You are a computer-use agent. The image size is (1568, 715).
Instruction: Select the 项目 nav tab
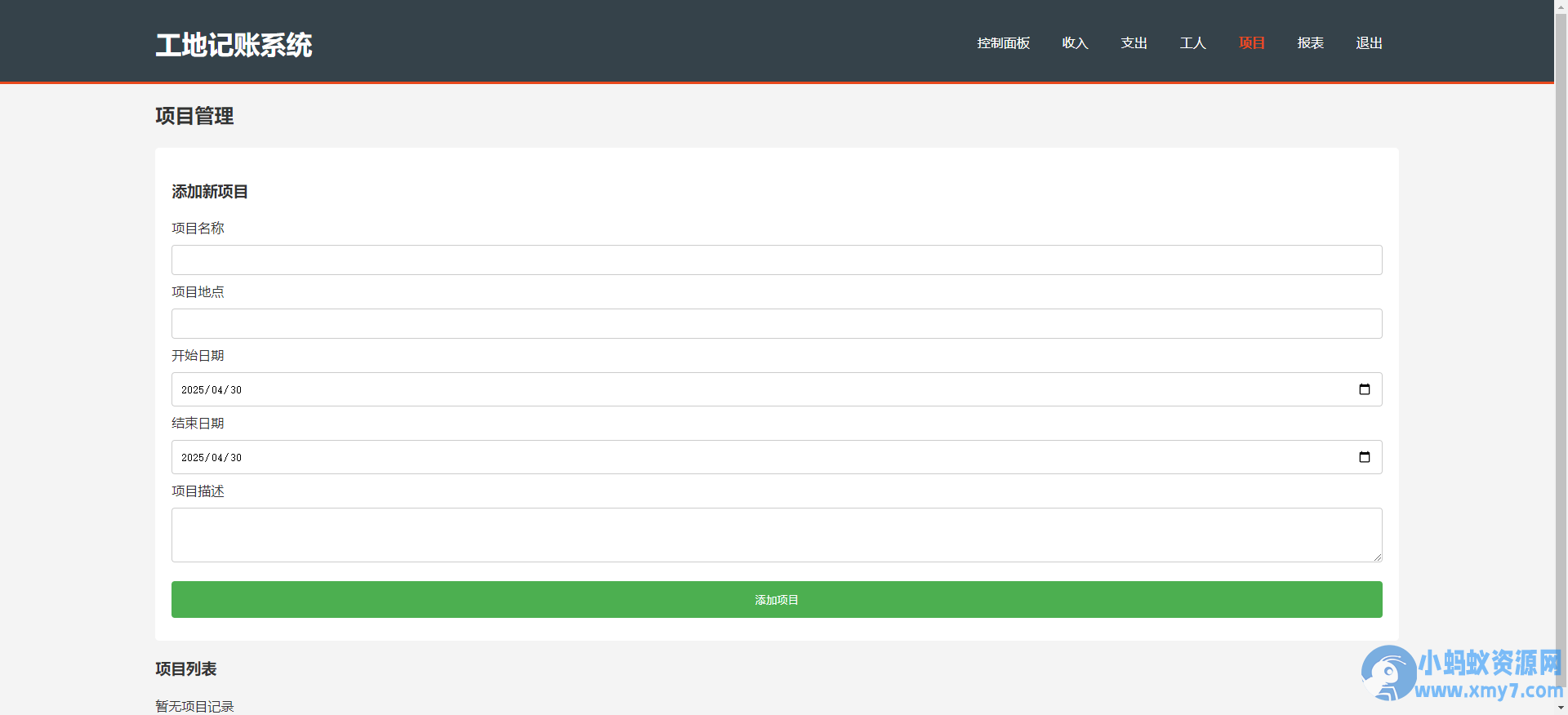(x=1252, y=42)
